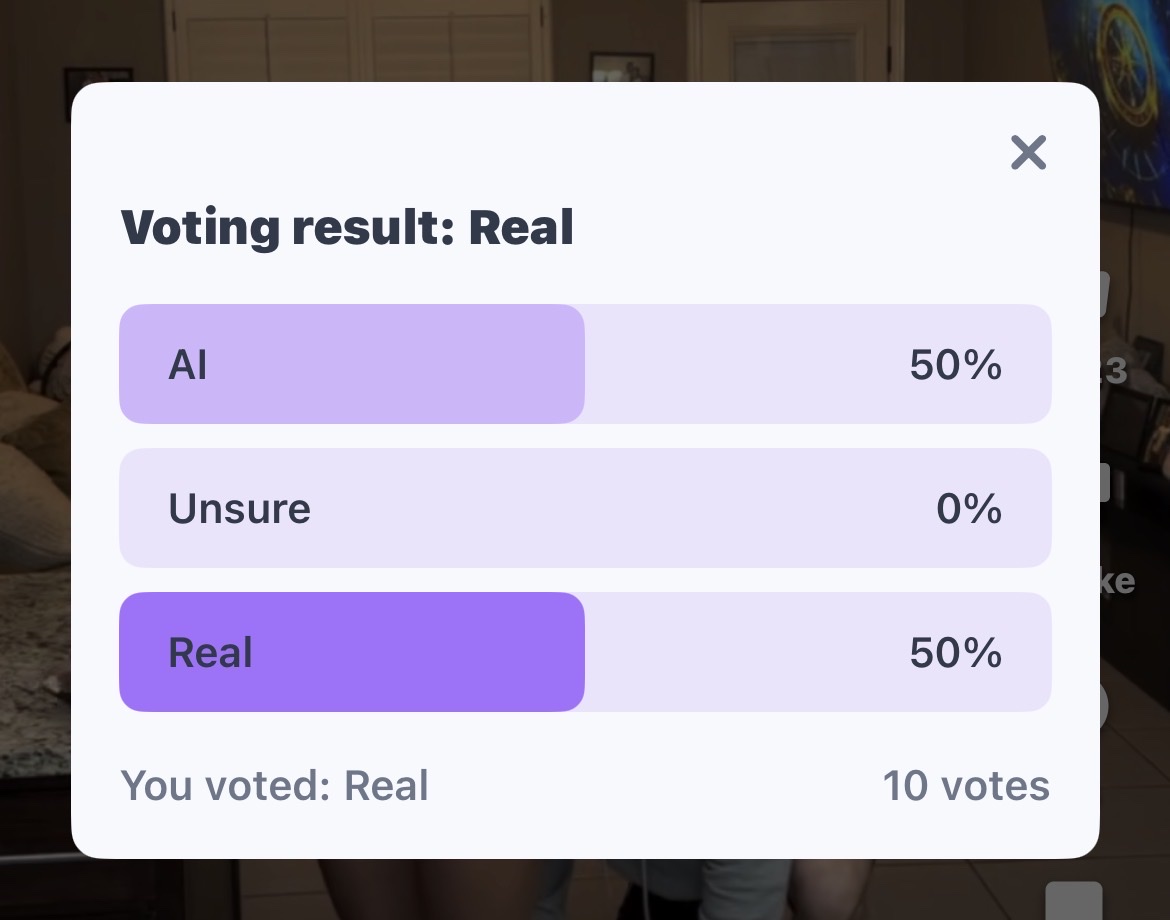The height and width of the screenshot is (920, 1170).
Task: Click the round icon peeking beside Real bar
Action: click(x=1105, y=706)
